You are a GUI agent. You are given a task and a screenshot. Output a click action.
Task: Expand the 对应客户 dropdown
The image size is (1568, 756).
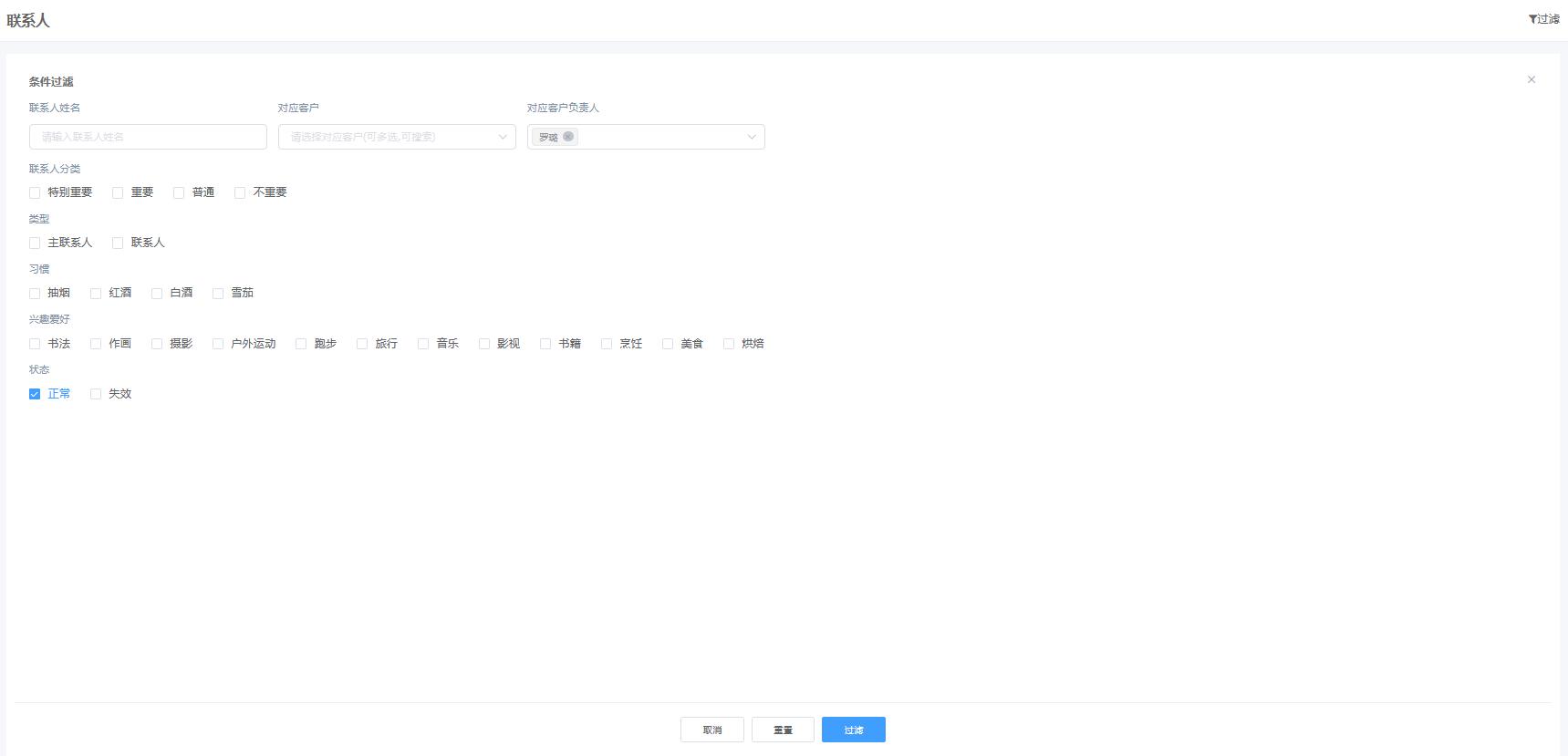(502, 137)
